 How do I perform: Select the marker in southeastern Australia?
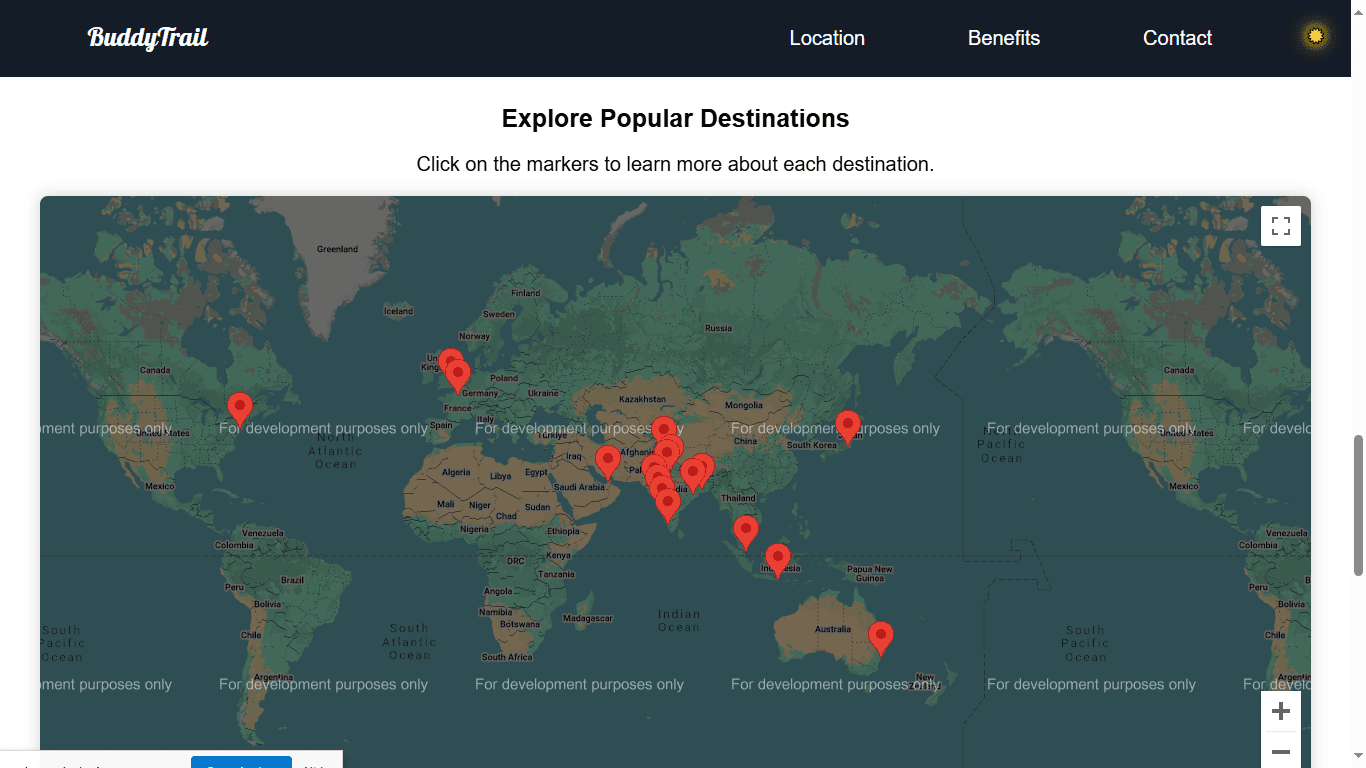pyautogui.click(x=880, y=638)
